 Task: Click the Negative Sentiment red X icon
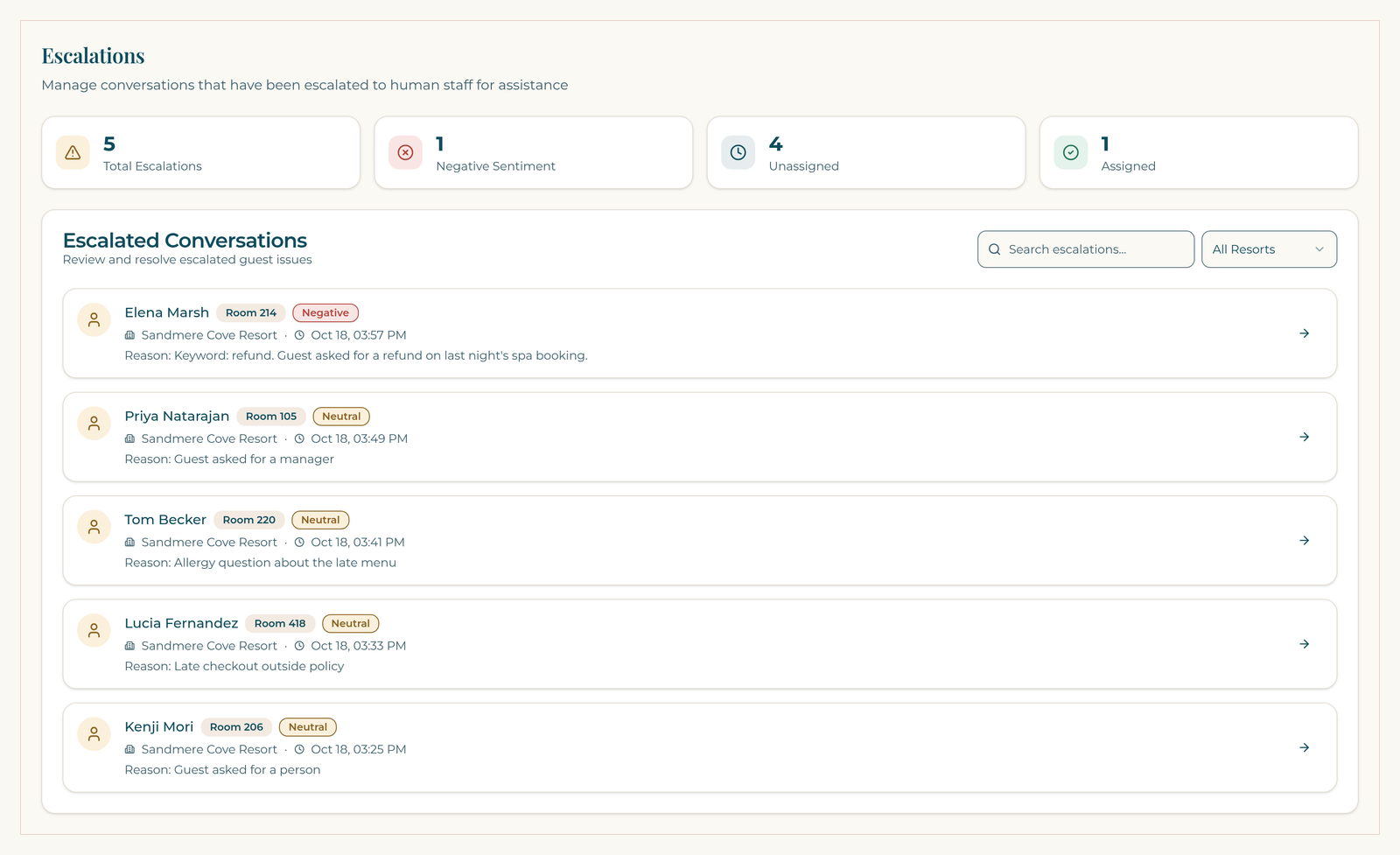[405, 152]
